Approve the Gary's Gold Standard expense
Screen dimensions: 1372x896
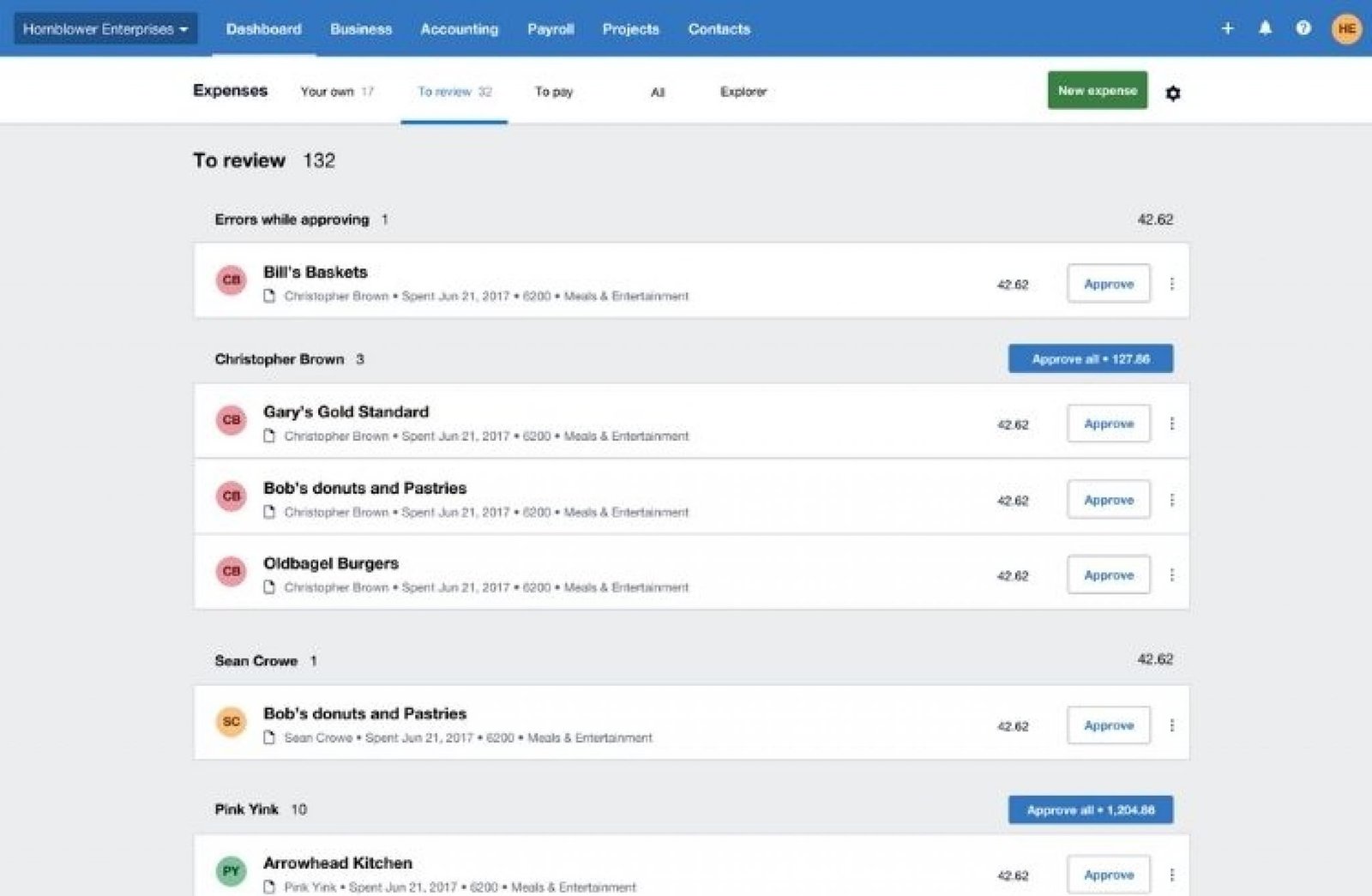coord(1109,424)
